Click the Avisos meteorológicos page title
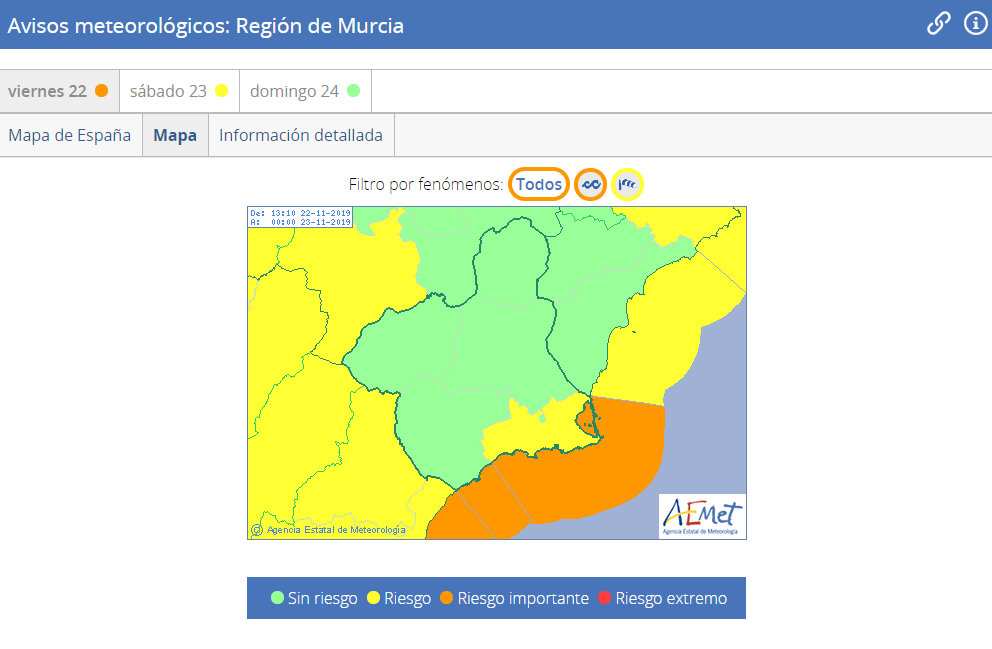992x649 pixels. 206,25
